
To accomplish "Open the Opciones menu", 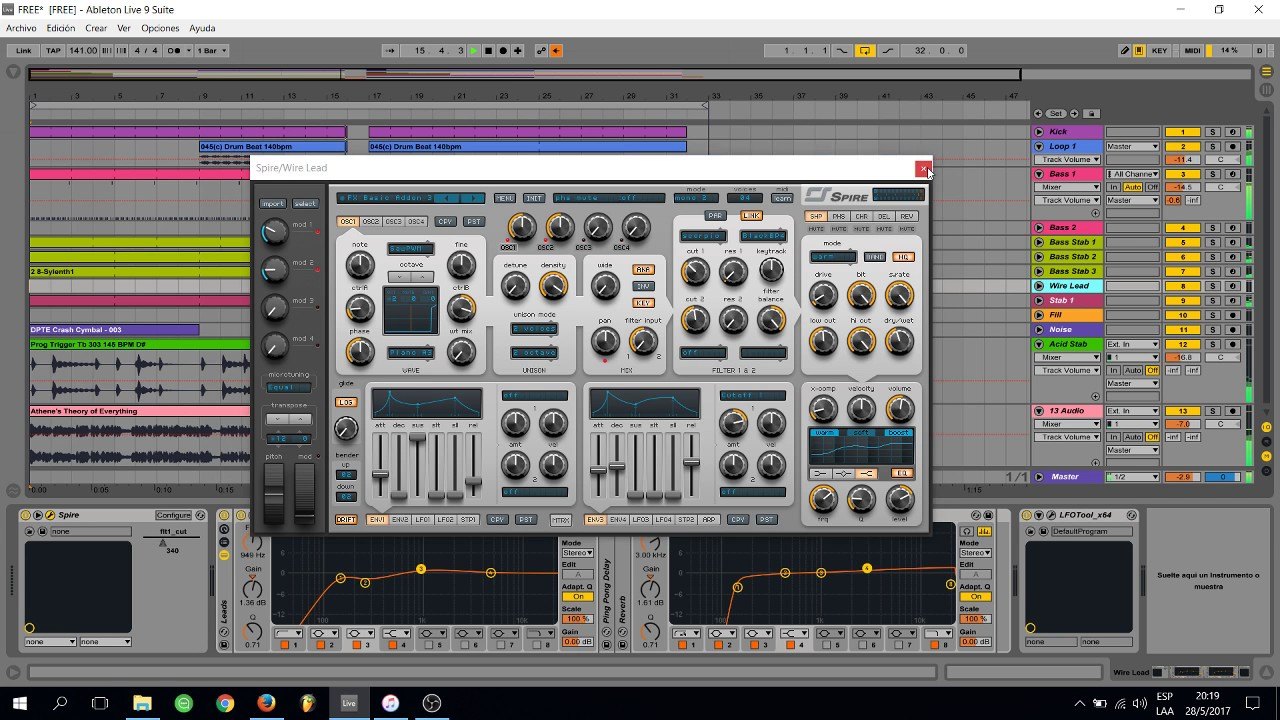I will (160, 28).
